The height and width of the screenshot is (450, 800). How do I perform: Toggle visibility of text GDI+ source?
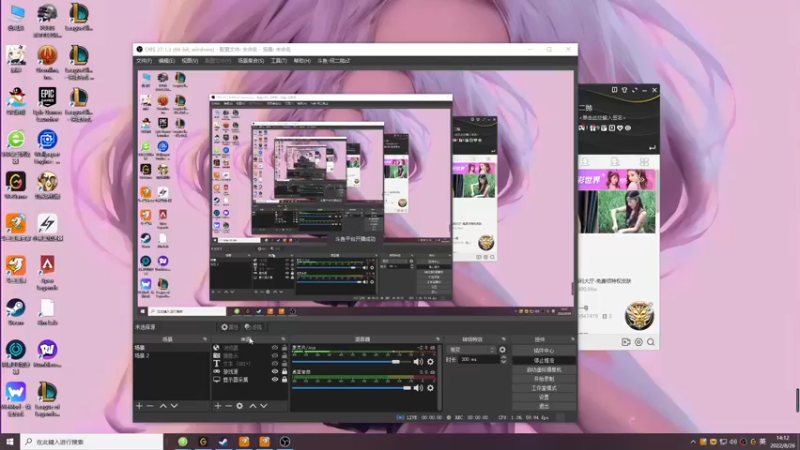pyautogui.click(x=274, y=364)
